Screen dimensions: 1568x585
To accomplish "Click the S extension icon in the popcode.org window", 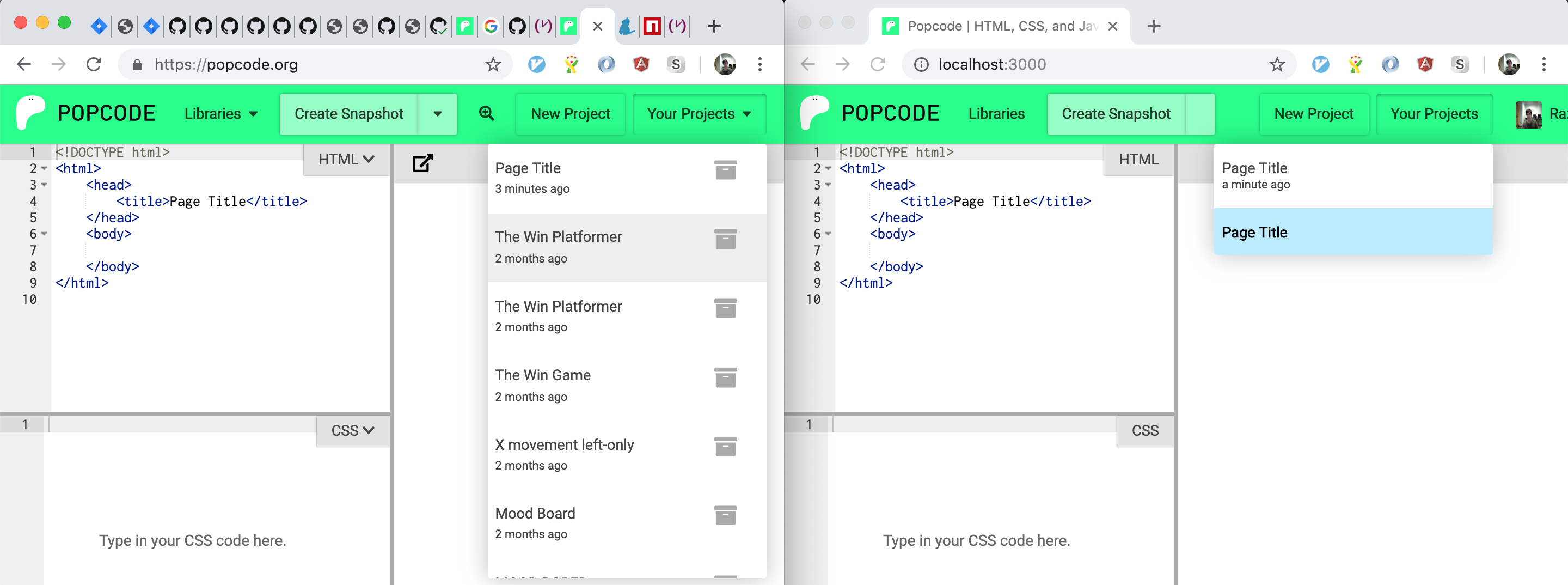I will coord(676,64).
